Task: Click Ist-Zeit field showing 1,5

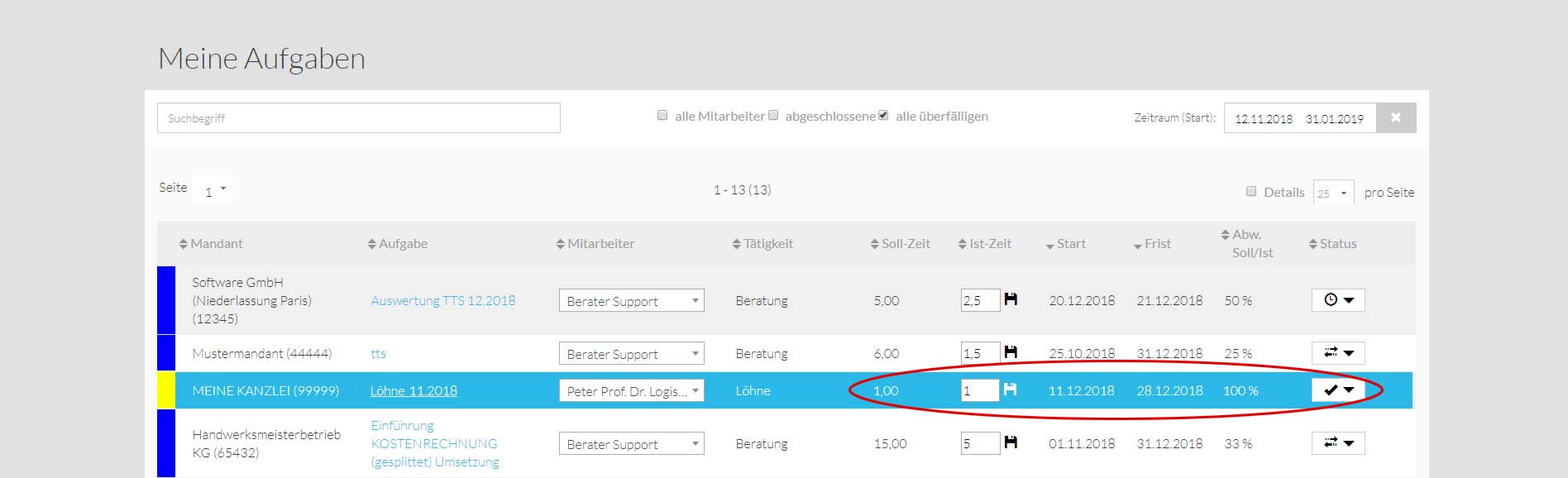Action: pyautogui.click(x=980, y=353)
